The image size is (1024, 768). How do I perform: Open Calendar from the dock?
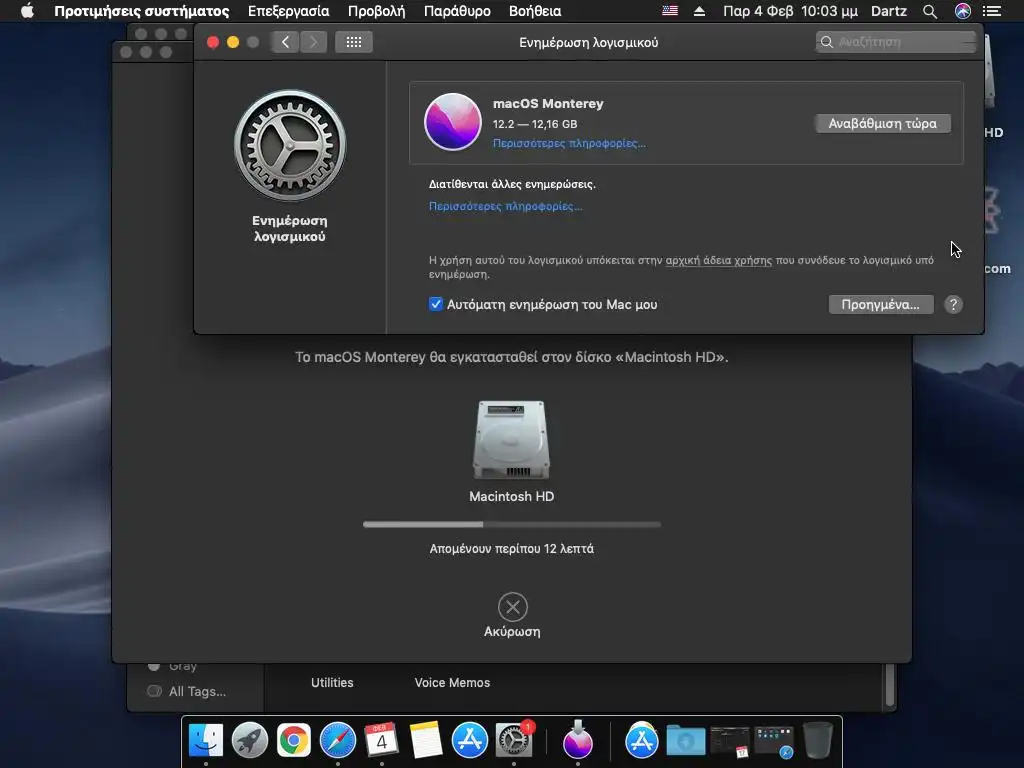(x=381, y=741)
